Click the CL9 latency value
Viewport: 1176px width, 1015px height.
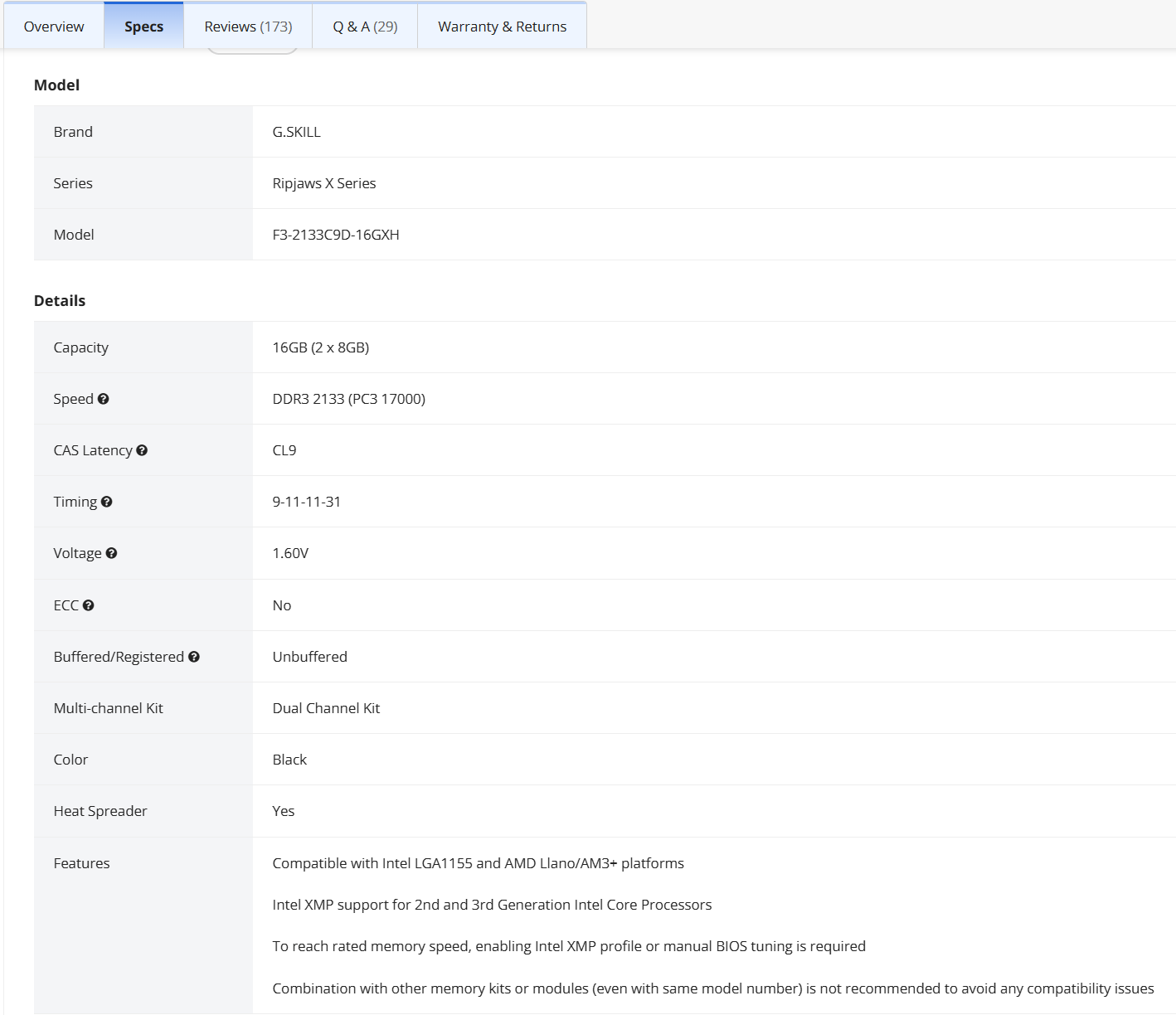point(284,450)
